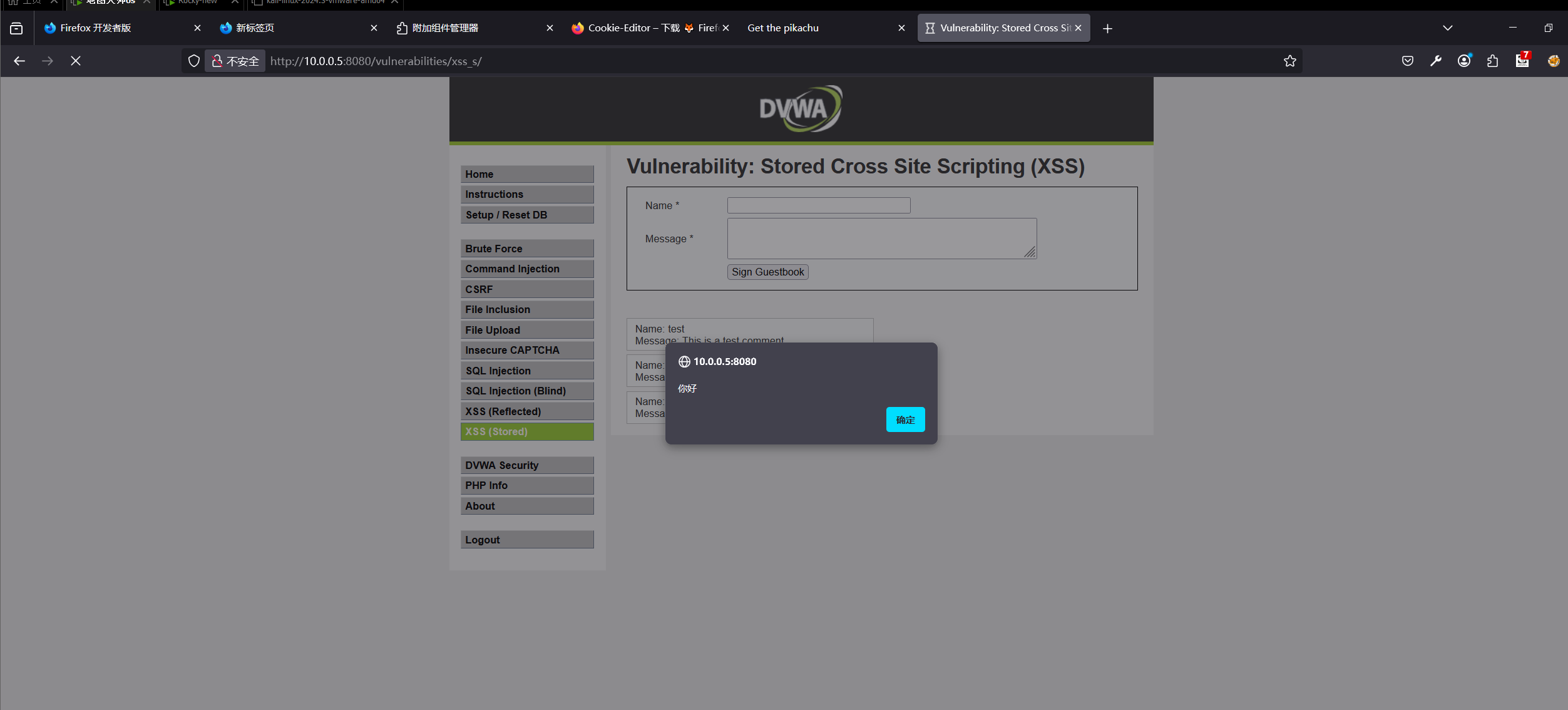Open Firefox account avatar icon
1568x710 pixels.
(1463, 61)
